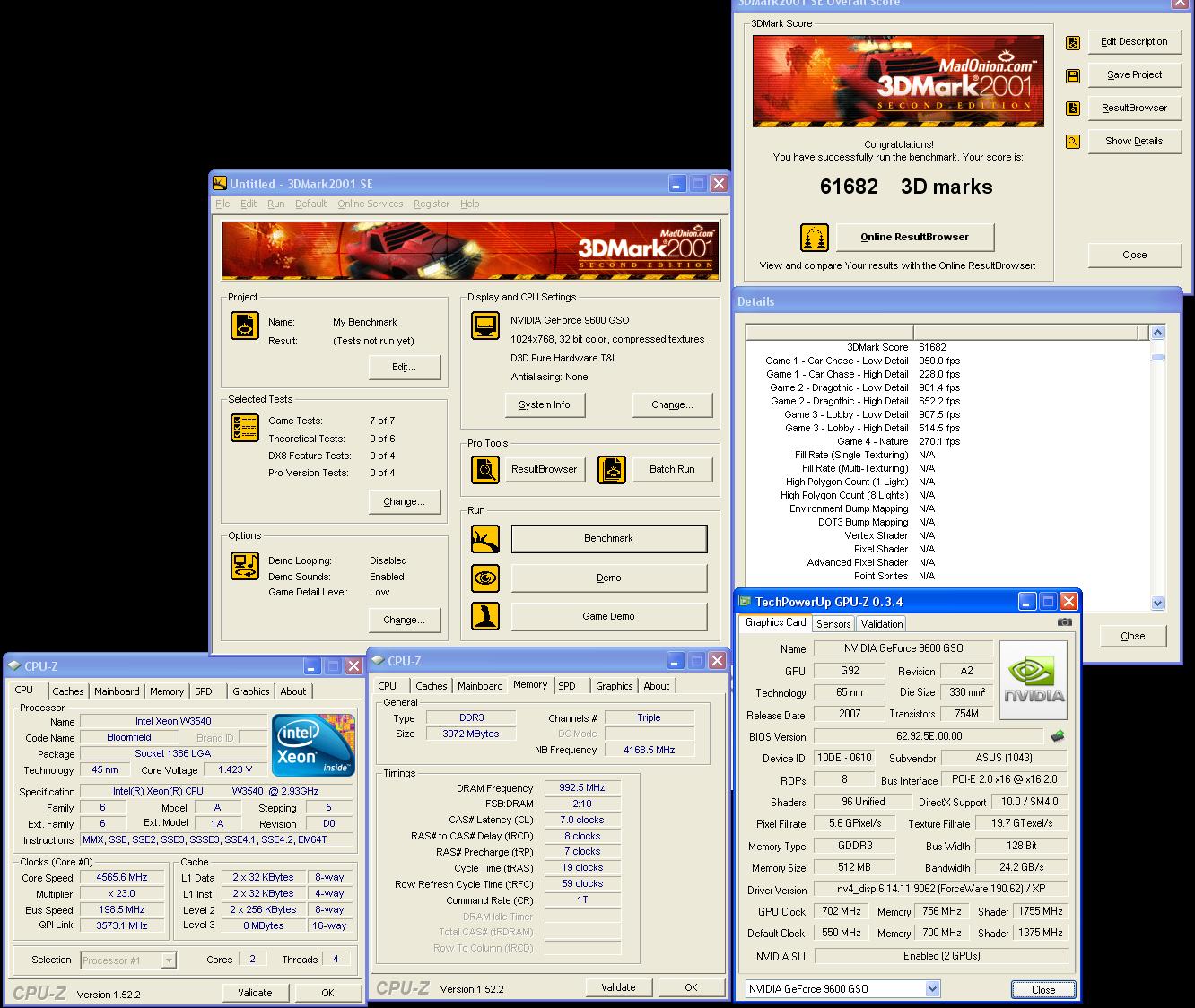Click the Demo eye icon
Screen dimensions: 1195x1008
pos(485,578)
